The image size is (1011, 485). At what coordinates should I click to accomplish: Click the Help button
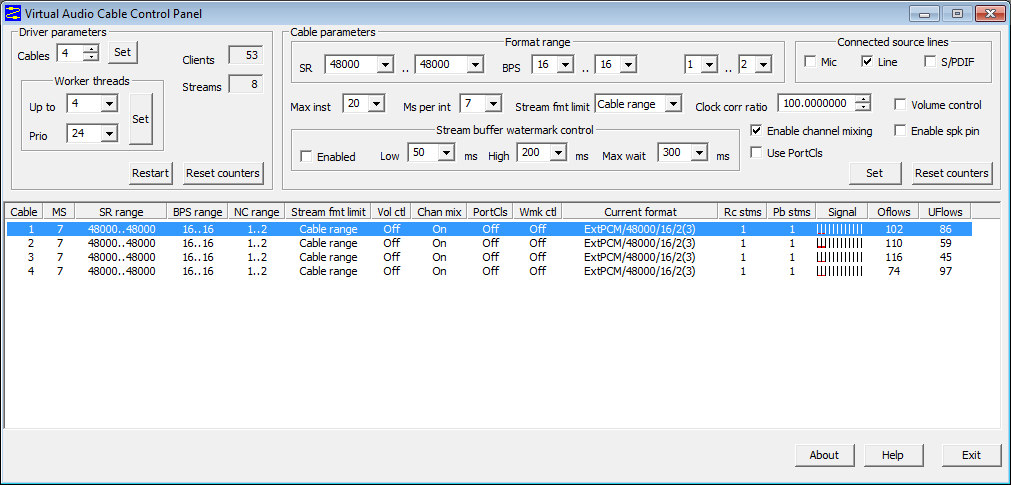tap(893, 455)
